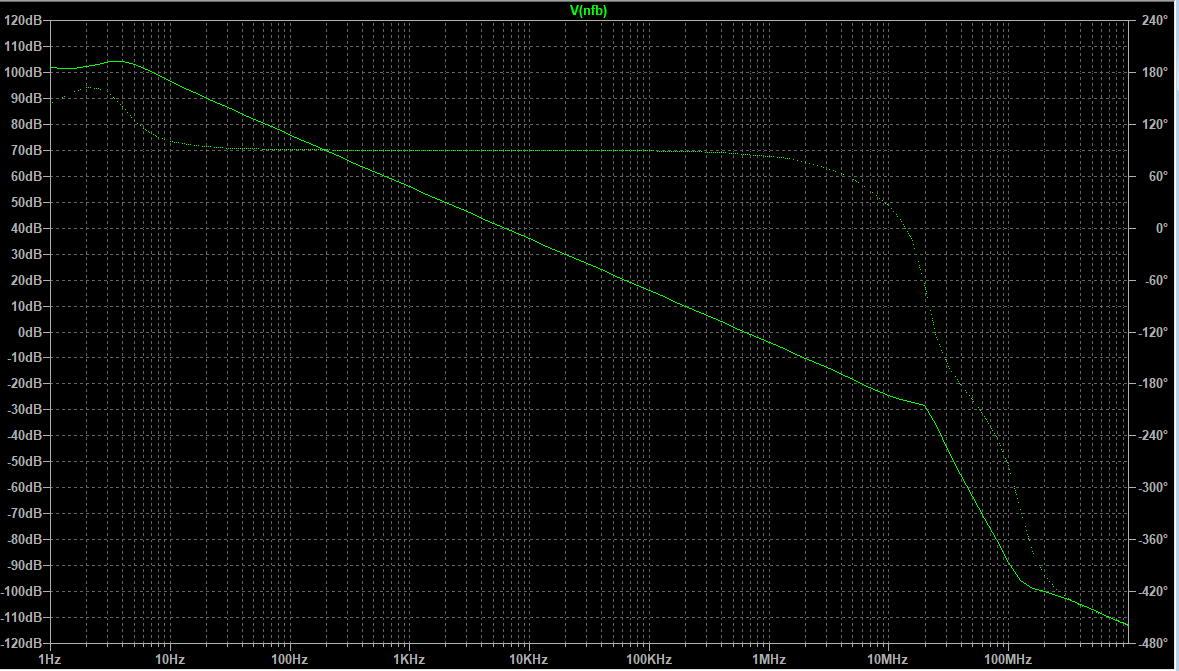Click the -300° label on the phase axis

coord(1153,487)
